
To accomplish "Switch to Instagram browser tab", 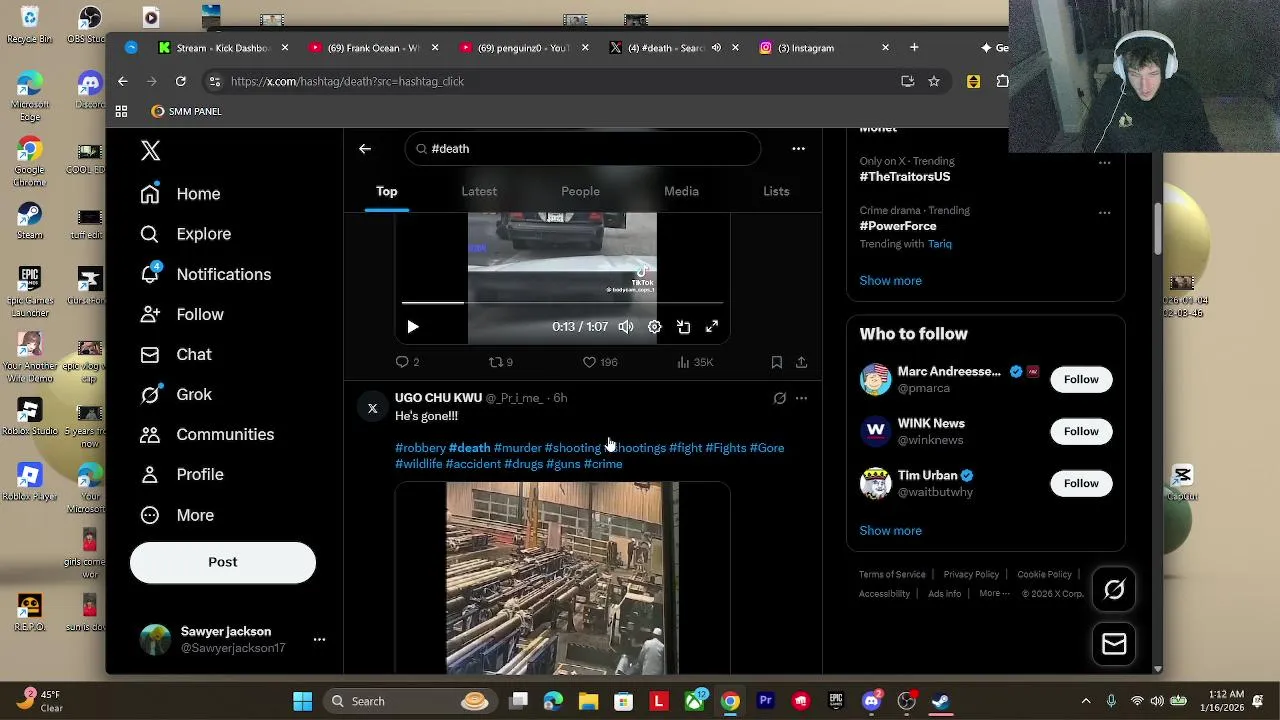I will (824, 48).
